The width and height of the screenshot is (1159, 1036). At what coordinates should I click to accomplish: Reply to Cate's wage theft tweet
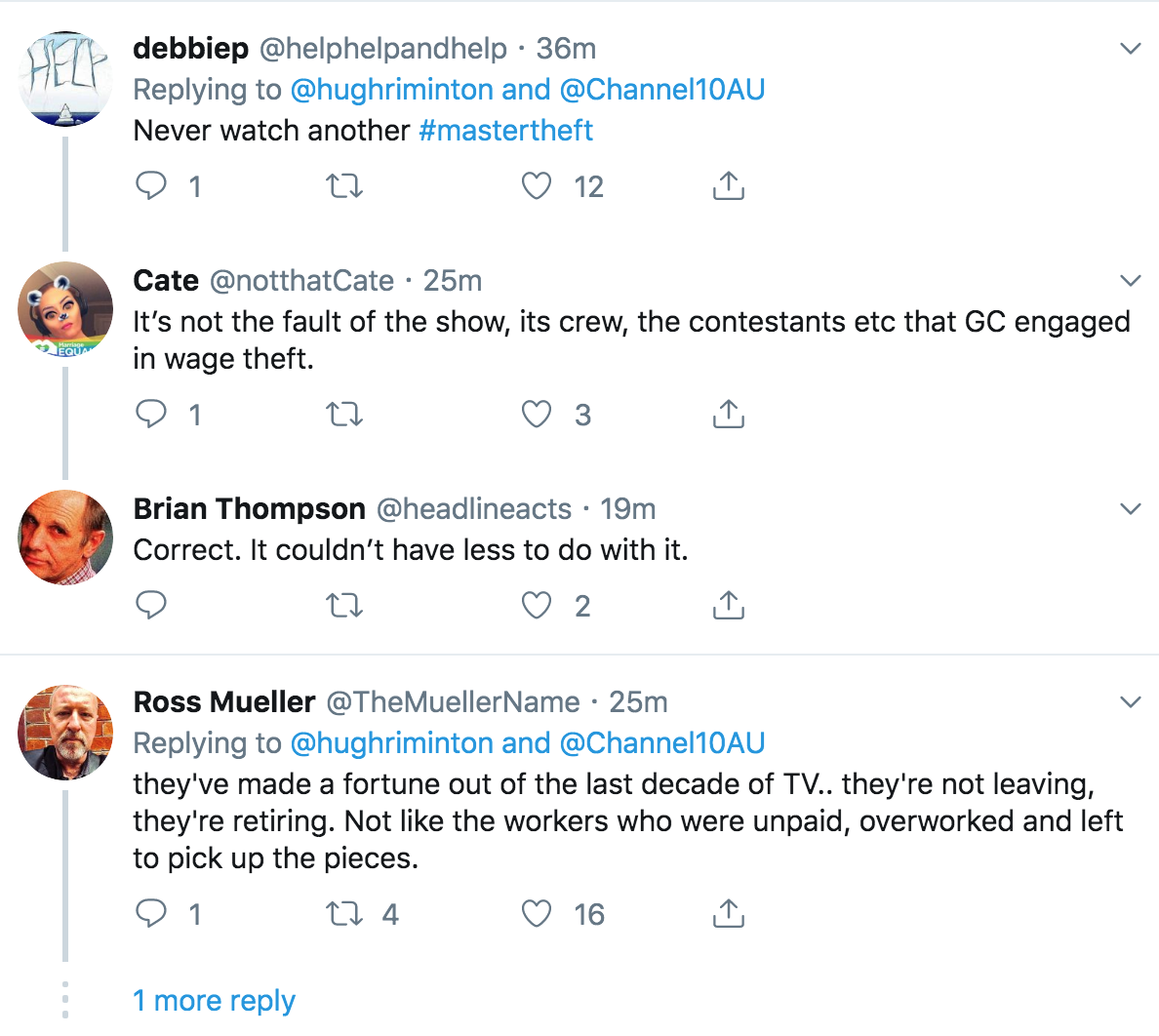point(151,415)
